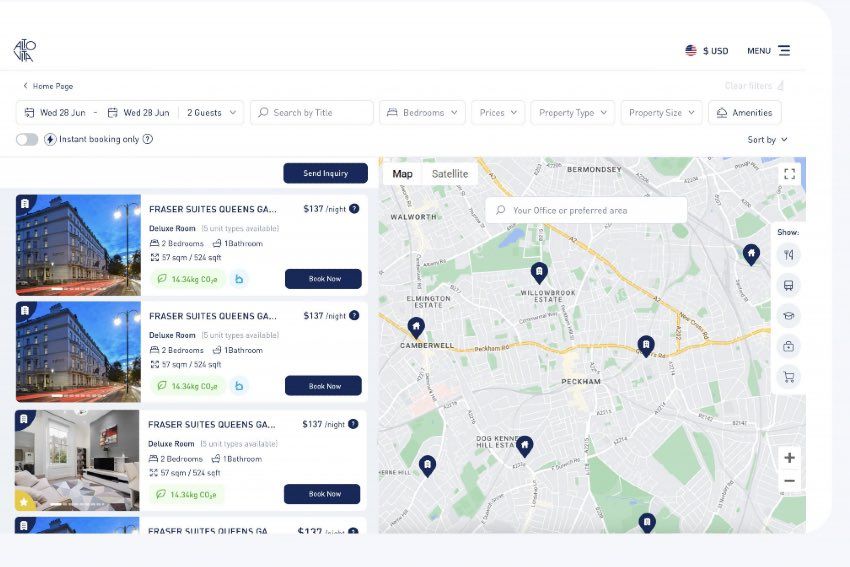The image size is (850, 567).
Task: Open check-in date Wed 28 Jun
Action: click(x=55, y=113)
